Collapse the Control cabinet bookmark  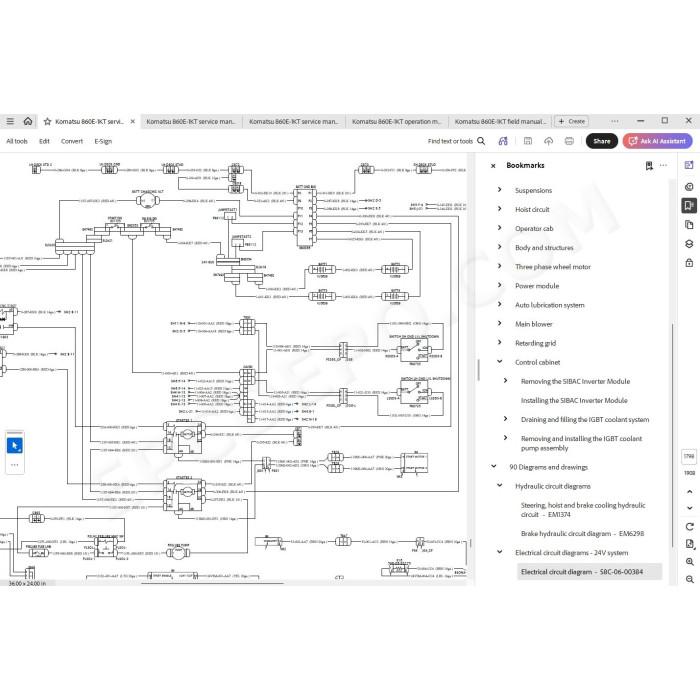[500, 362]
